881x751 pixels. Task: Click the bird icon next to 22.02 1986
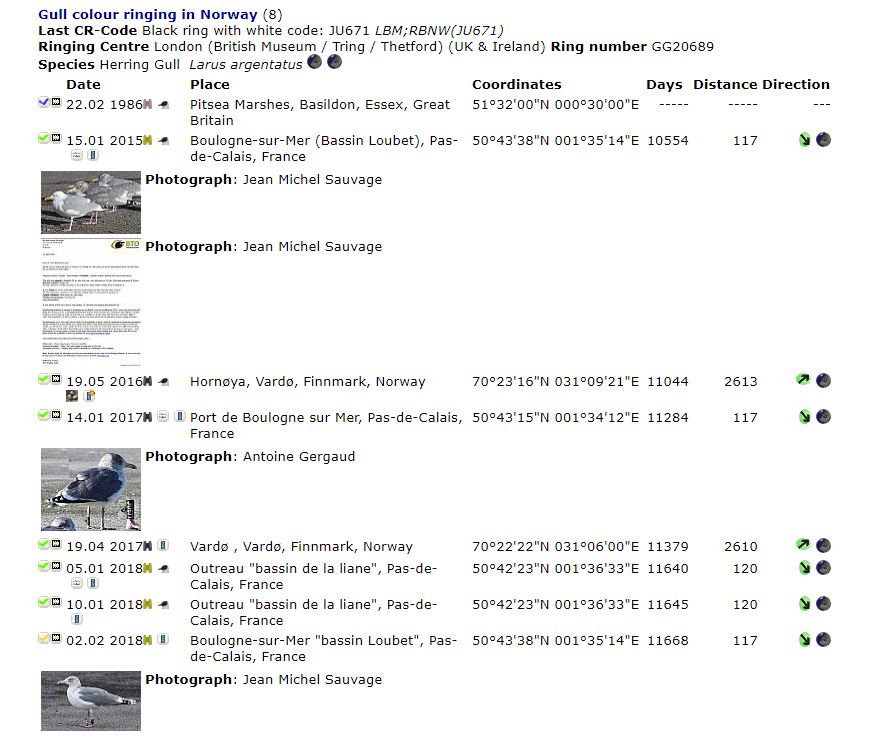tap(164, 105)
